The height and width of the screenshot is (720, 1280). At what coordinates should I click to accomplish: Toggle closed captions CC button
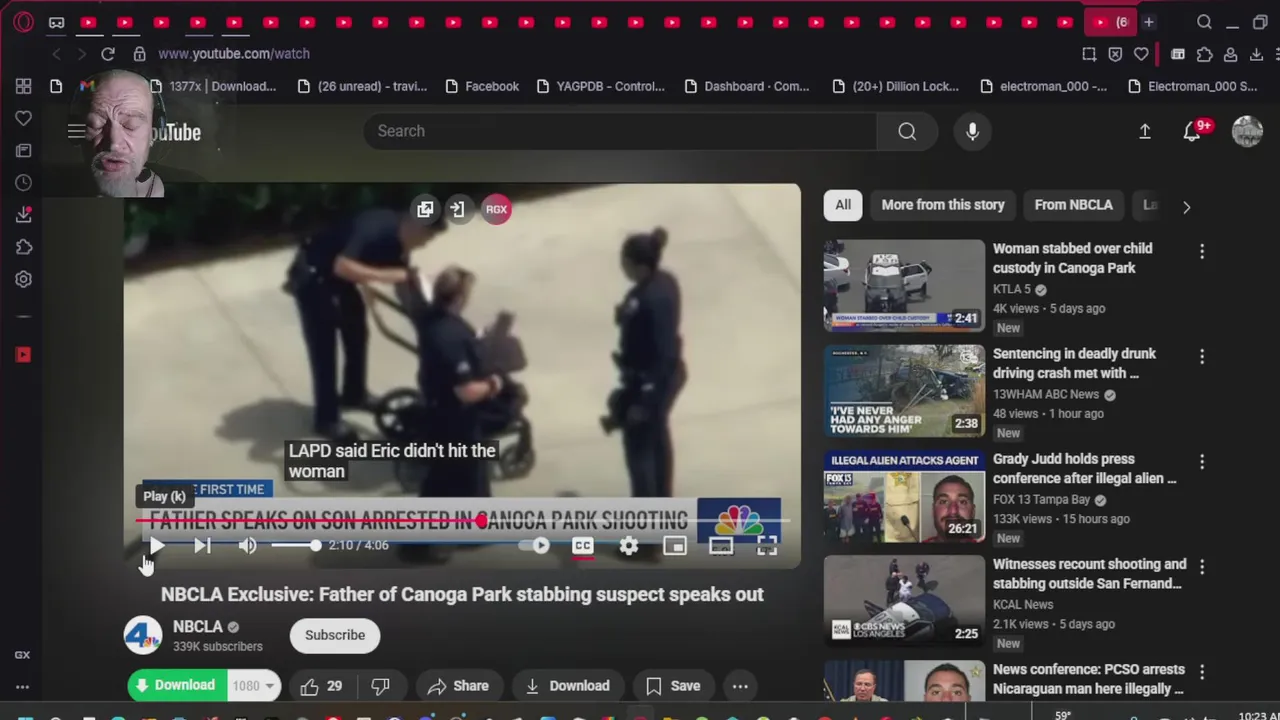pos(583,546)
